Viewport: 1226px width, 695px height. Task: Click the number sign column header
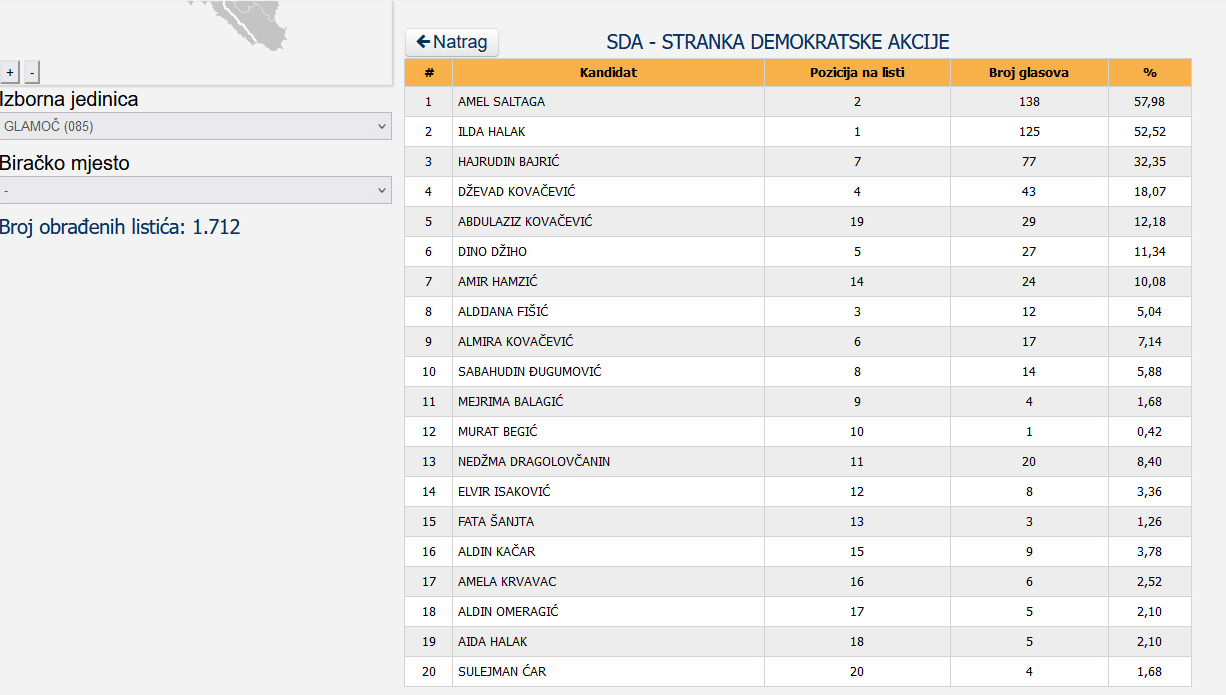coord(429,73)
